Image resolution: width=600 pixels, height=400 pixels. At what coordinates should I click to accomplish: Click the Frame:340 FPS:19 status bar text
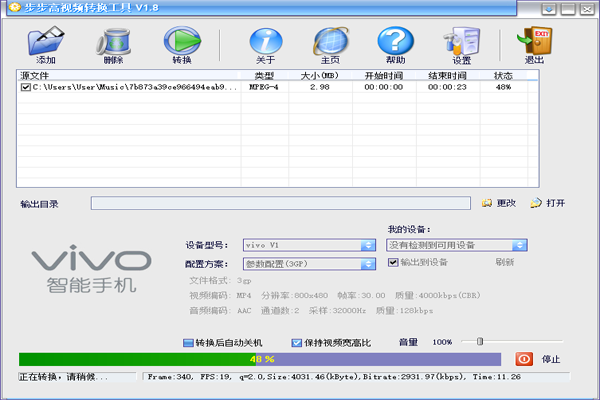click(334, 377)
